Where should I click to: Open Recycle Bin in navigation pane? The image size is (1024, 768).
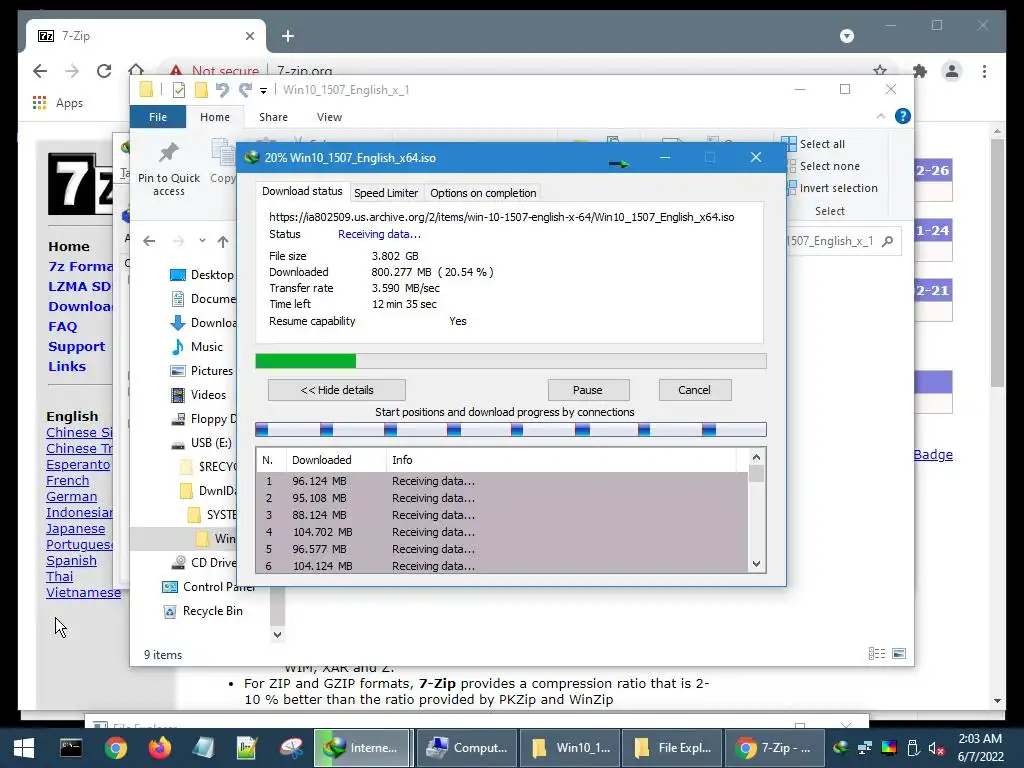pyautogui.click(x=203, y=611)
